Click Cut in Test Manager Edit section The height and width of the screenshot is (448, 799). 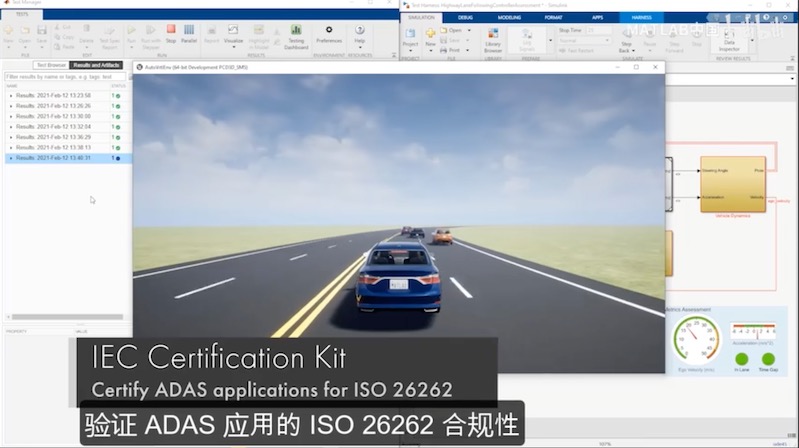pos(63,27)
